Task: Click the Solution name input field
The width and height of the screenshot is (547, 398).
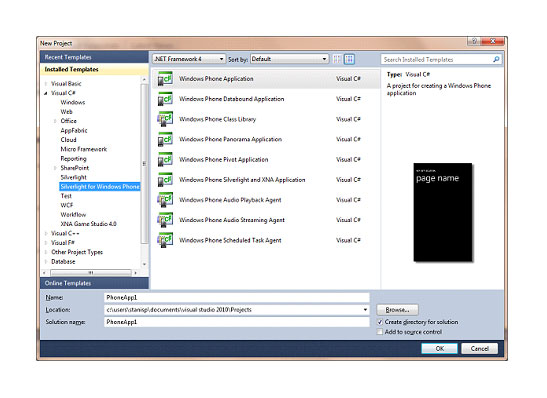Action: (x=237, y=322)
